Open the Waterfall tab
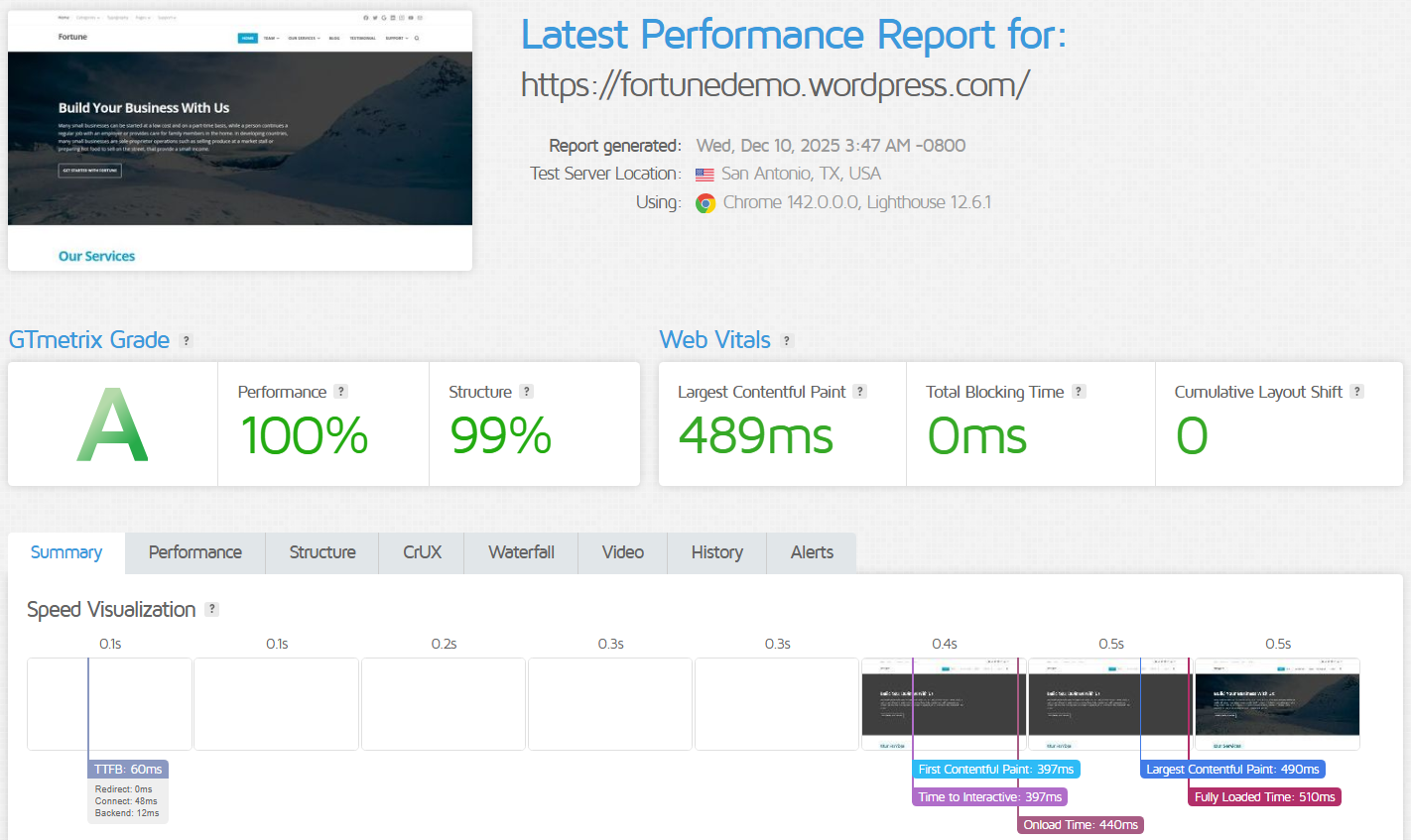Viewport: 1411px width, 840px height. click(x=521, y=552)
